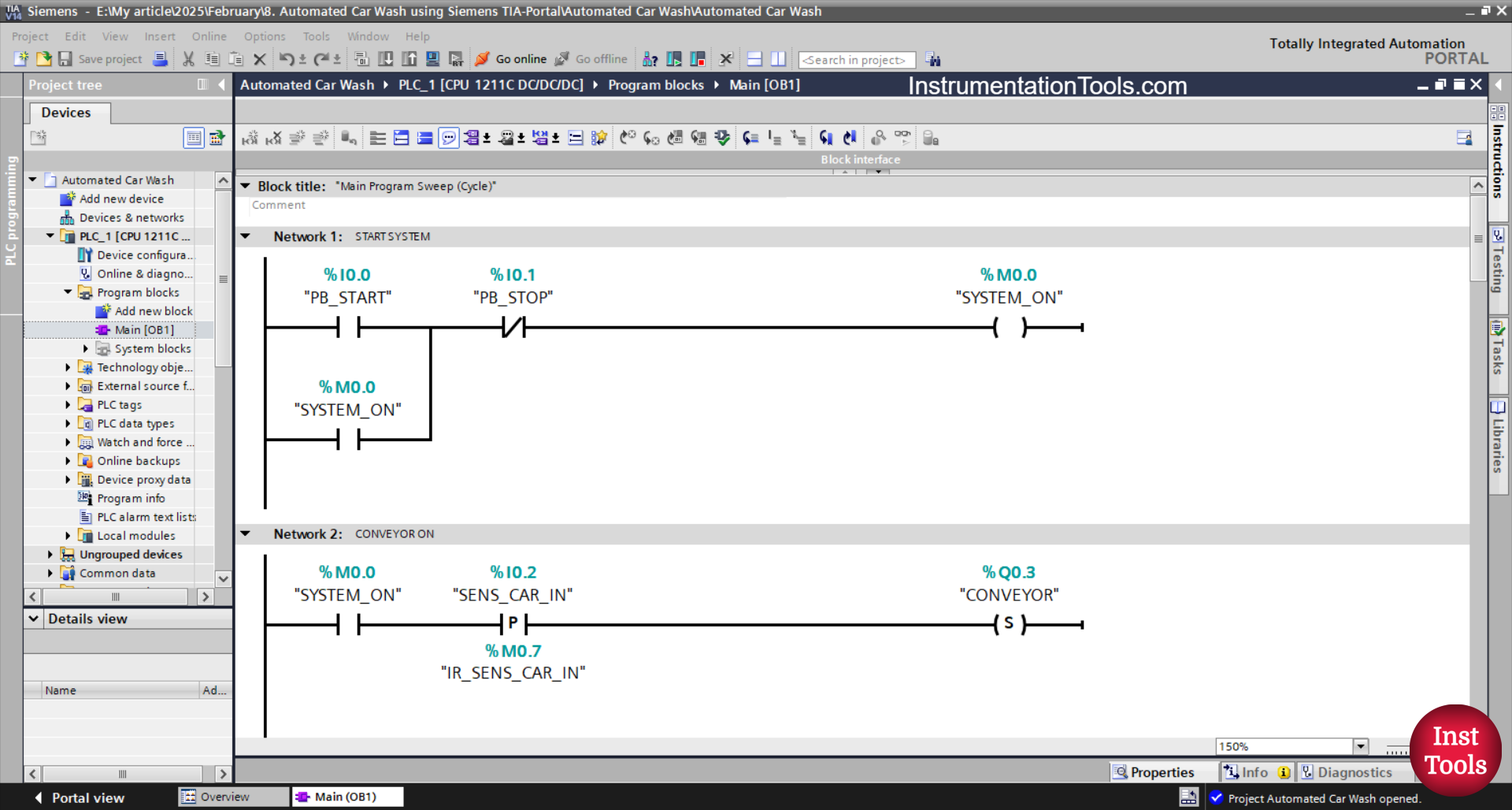
Task: Split the editor space horizontally
Action: click(754, 59)
